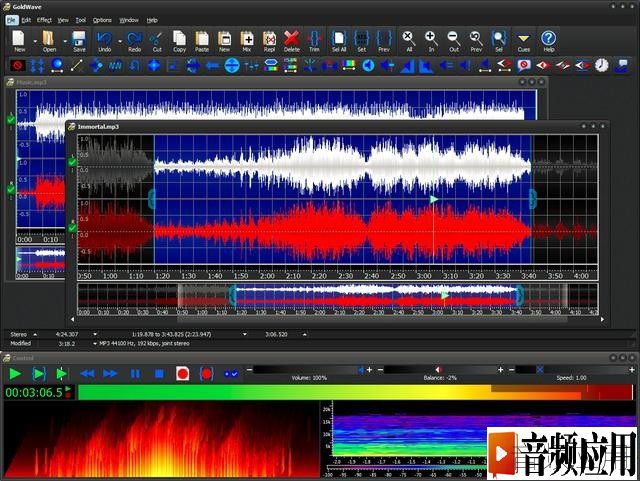Click the red censor effect icon
The width and height of the screenshot is (640, 481).
18,65
